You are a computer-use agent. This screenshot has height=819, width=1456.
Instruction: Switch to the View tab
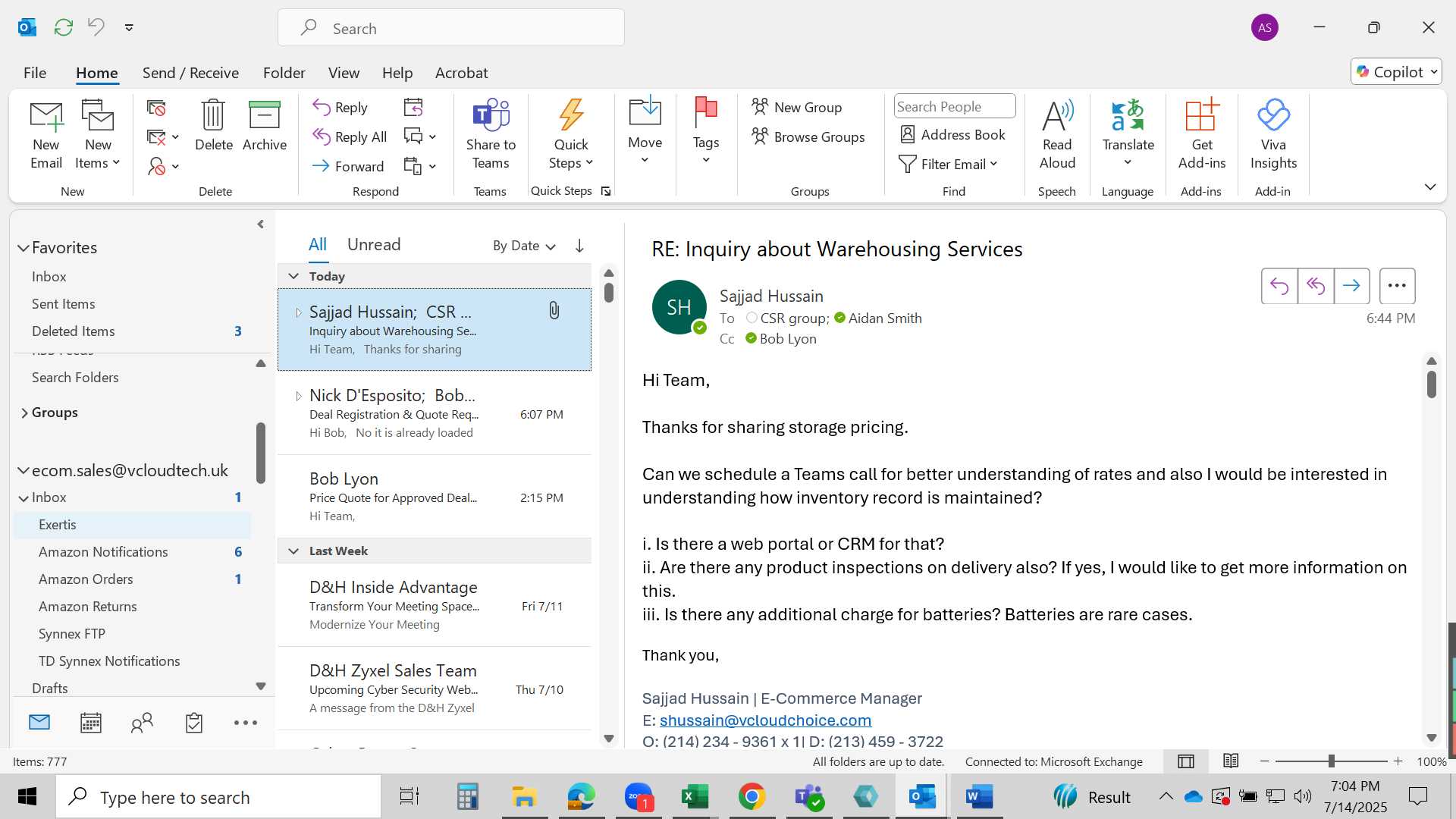344,73
